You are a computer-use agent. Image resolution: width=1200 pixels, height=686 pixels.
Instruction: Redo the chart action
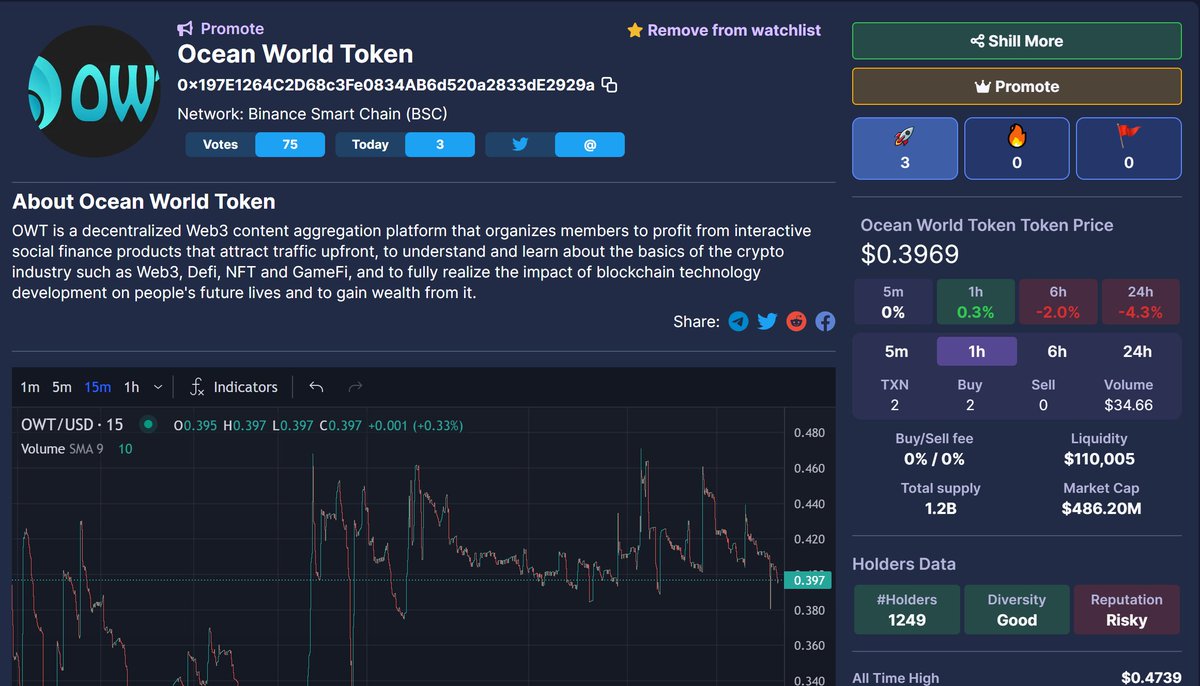coord(355,387)
